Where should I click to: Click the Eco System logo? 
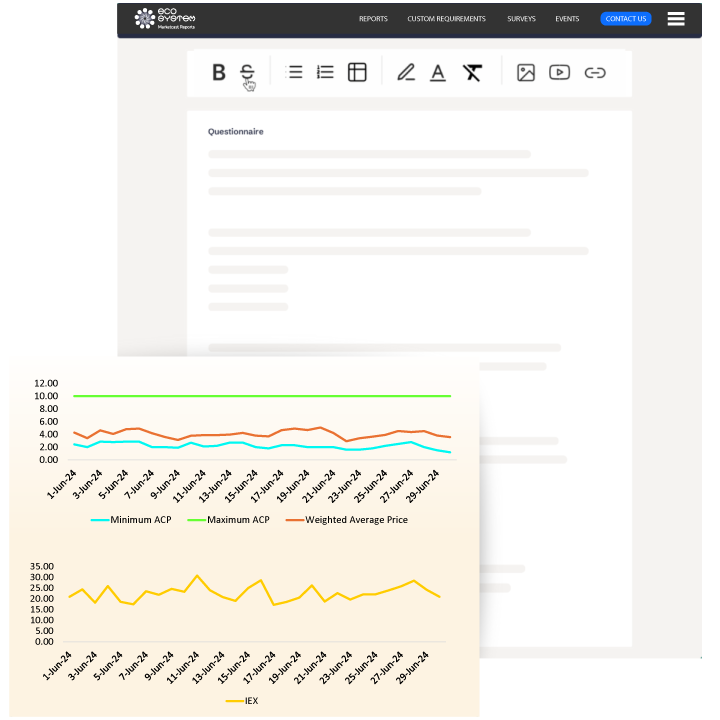[165, 18]
